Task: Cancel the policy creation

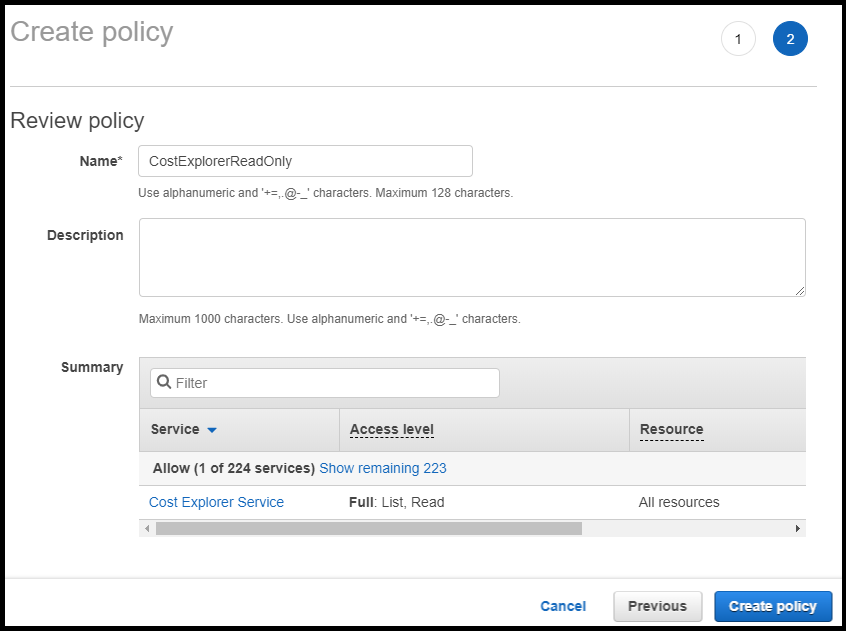Action: pyautogui.click(x=563, y=606)
